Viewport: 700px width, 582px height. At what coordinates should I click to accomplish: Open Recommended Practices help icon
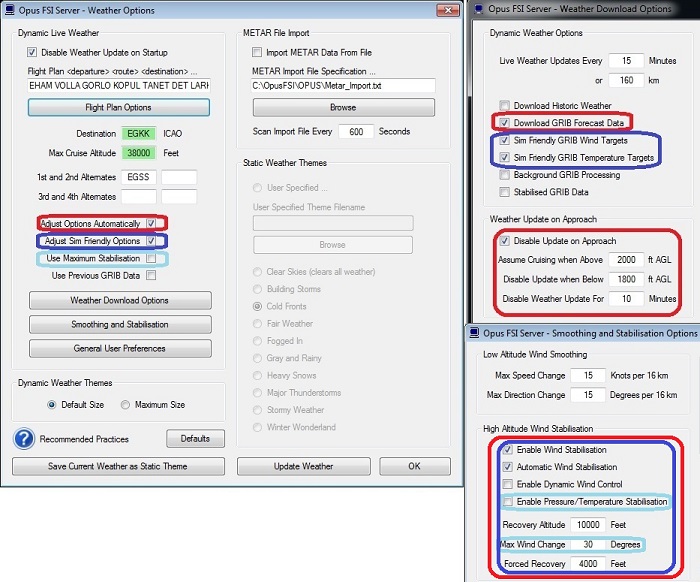24,439
